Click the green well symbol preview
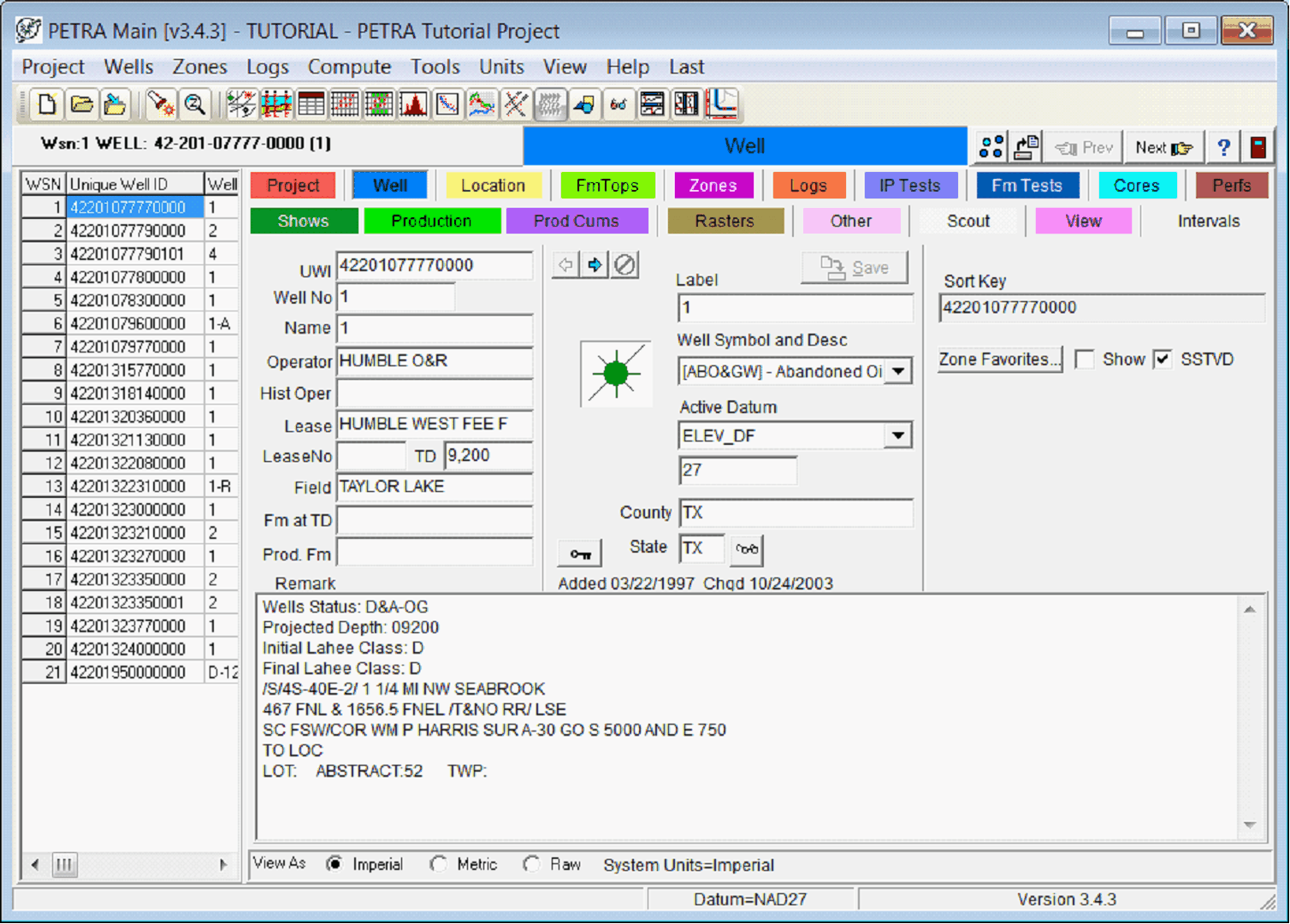 pos(616,374)
